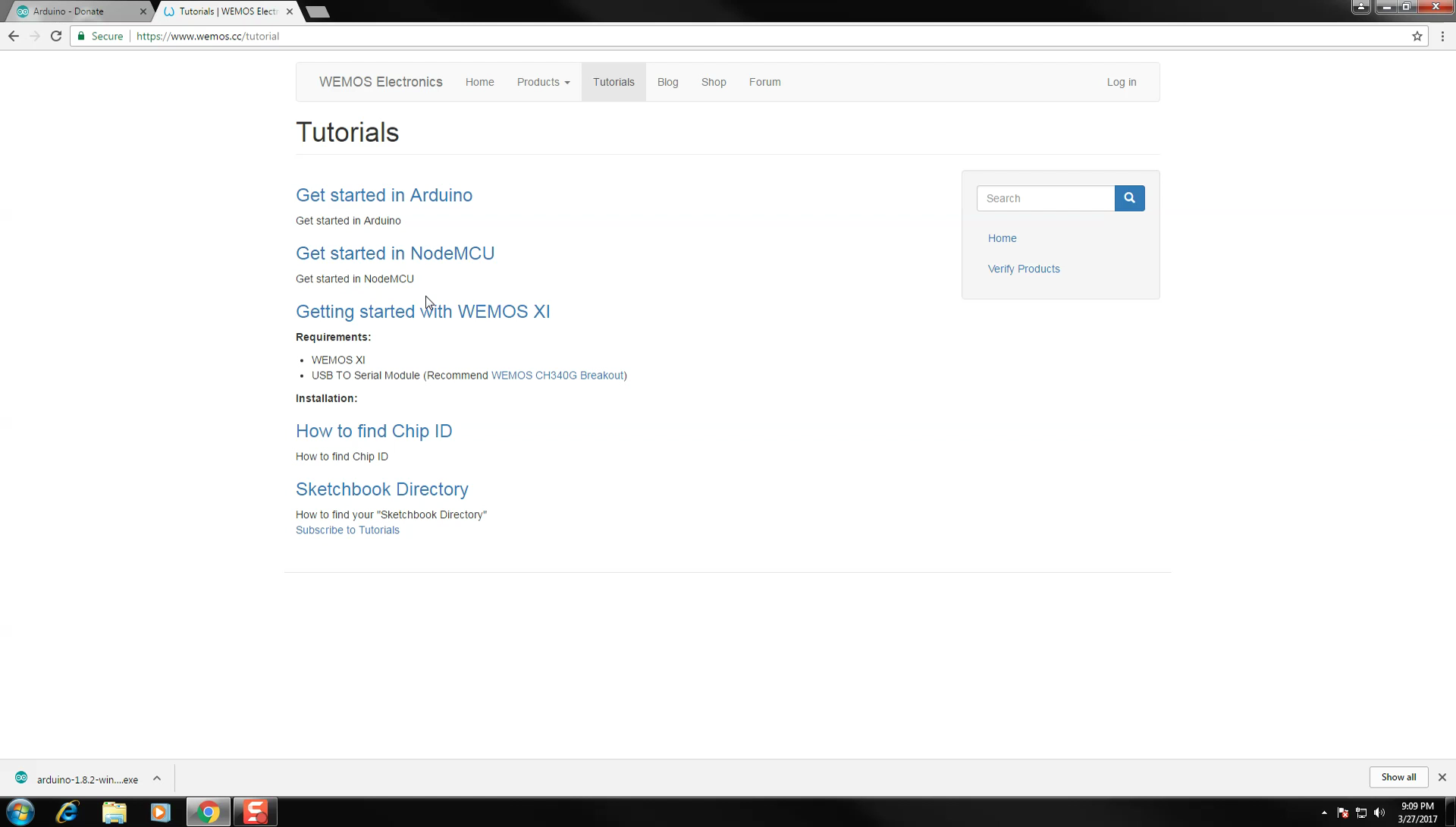Click the Show all downloads button

(1398, 777)
